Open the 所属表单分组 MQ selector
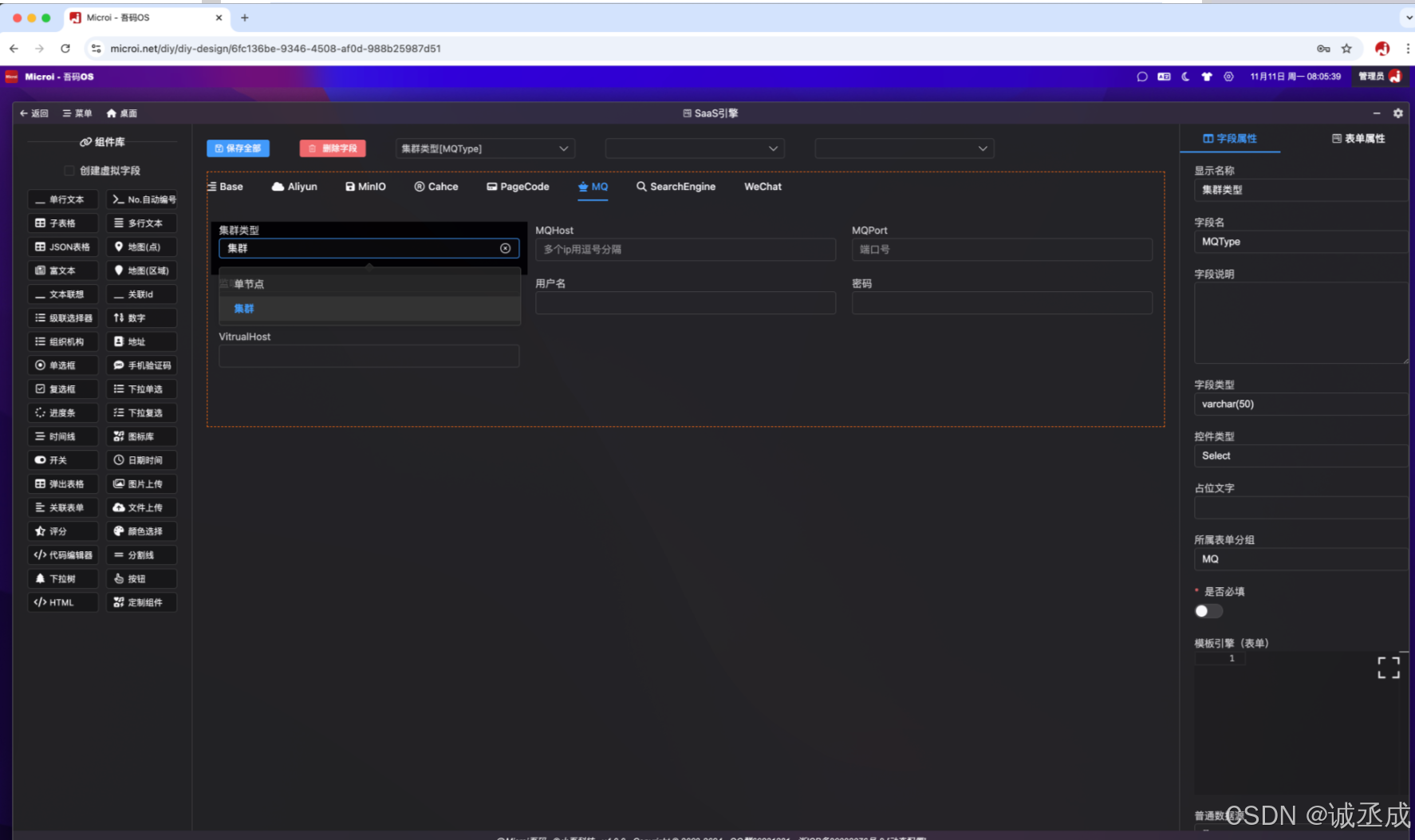This screenshot has height=840, width=1415. click(x=1300, y=559)
